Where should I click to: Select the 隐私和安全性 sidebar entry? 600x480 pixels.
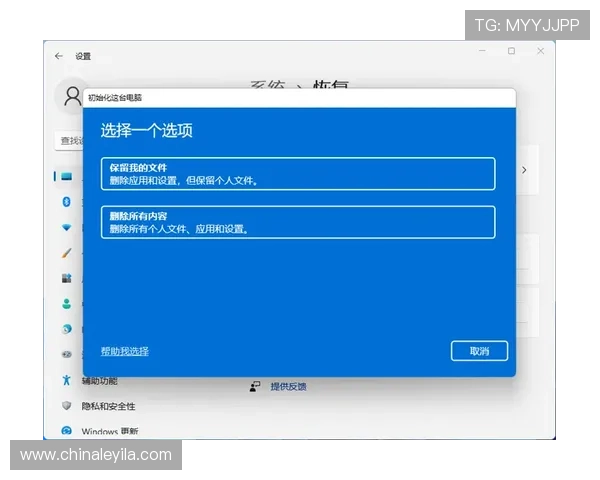click(108, 406)
